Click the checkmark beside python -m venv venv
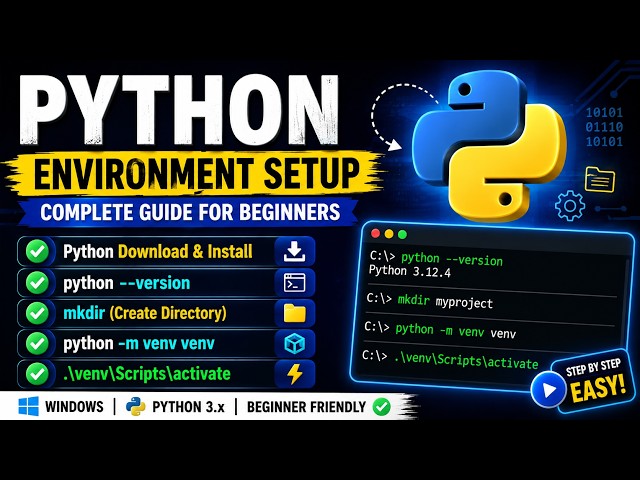The image size is (640, 480). coord(37,343)
